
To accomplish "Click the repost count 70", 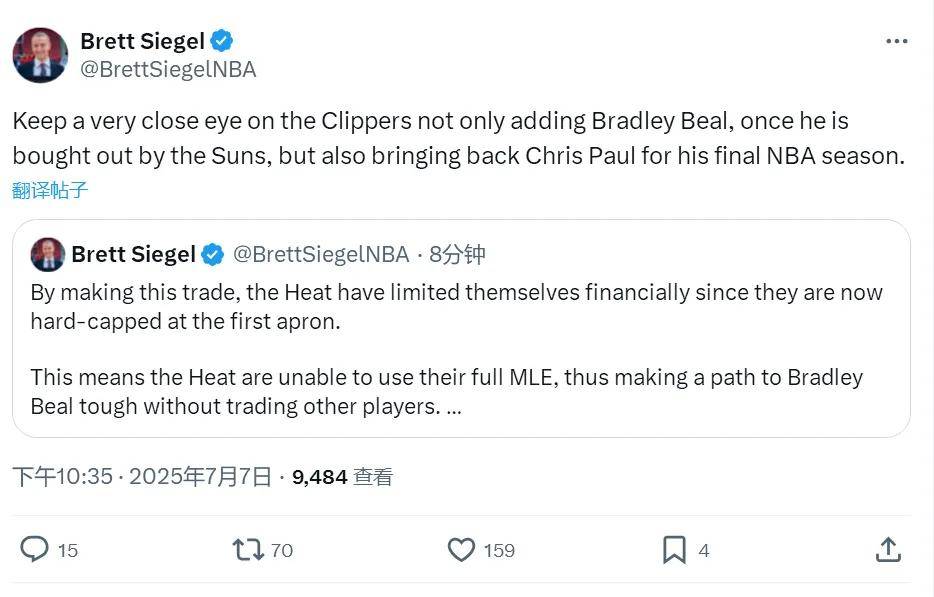I will [x=282, y=550].
